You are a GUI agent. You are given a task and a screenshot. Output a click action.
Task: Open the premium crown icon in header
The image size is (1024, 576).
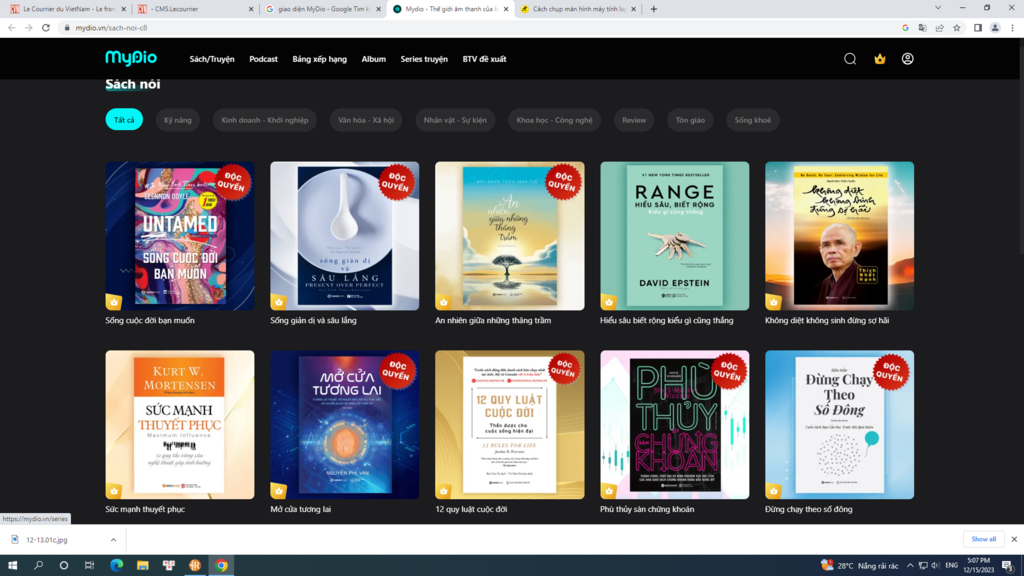(x=880, y=59)
